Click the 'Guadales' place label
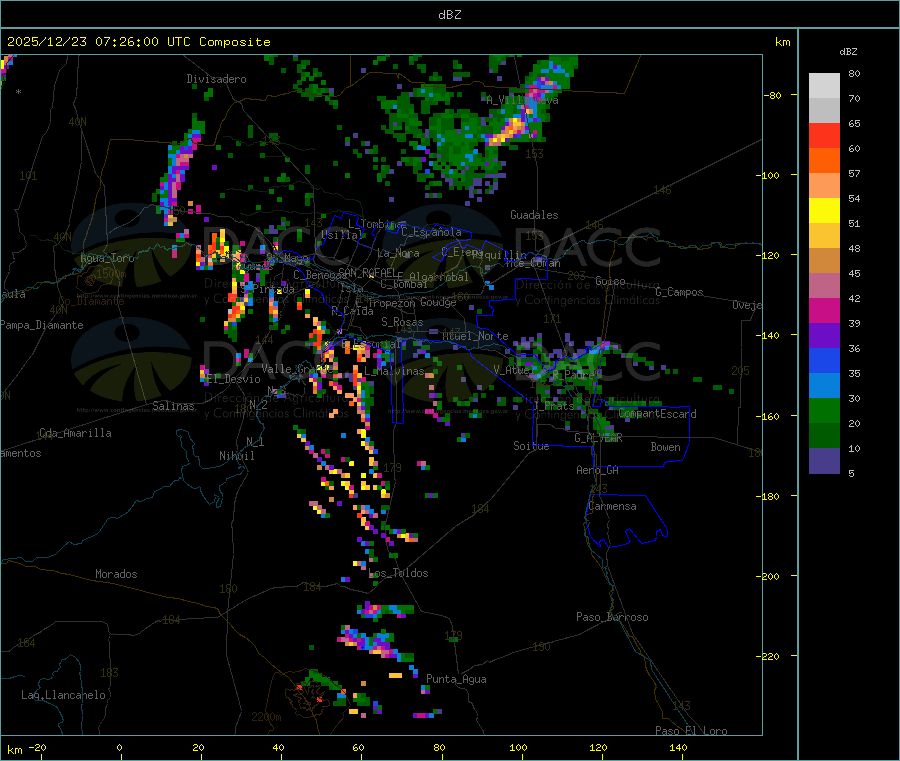The height and width of the screenshot is (761, 900). click(x=534, y=215)
